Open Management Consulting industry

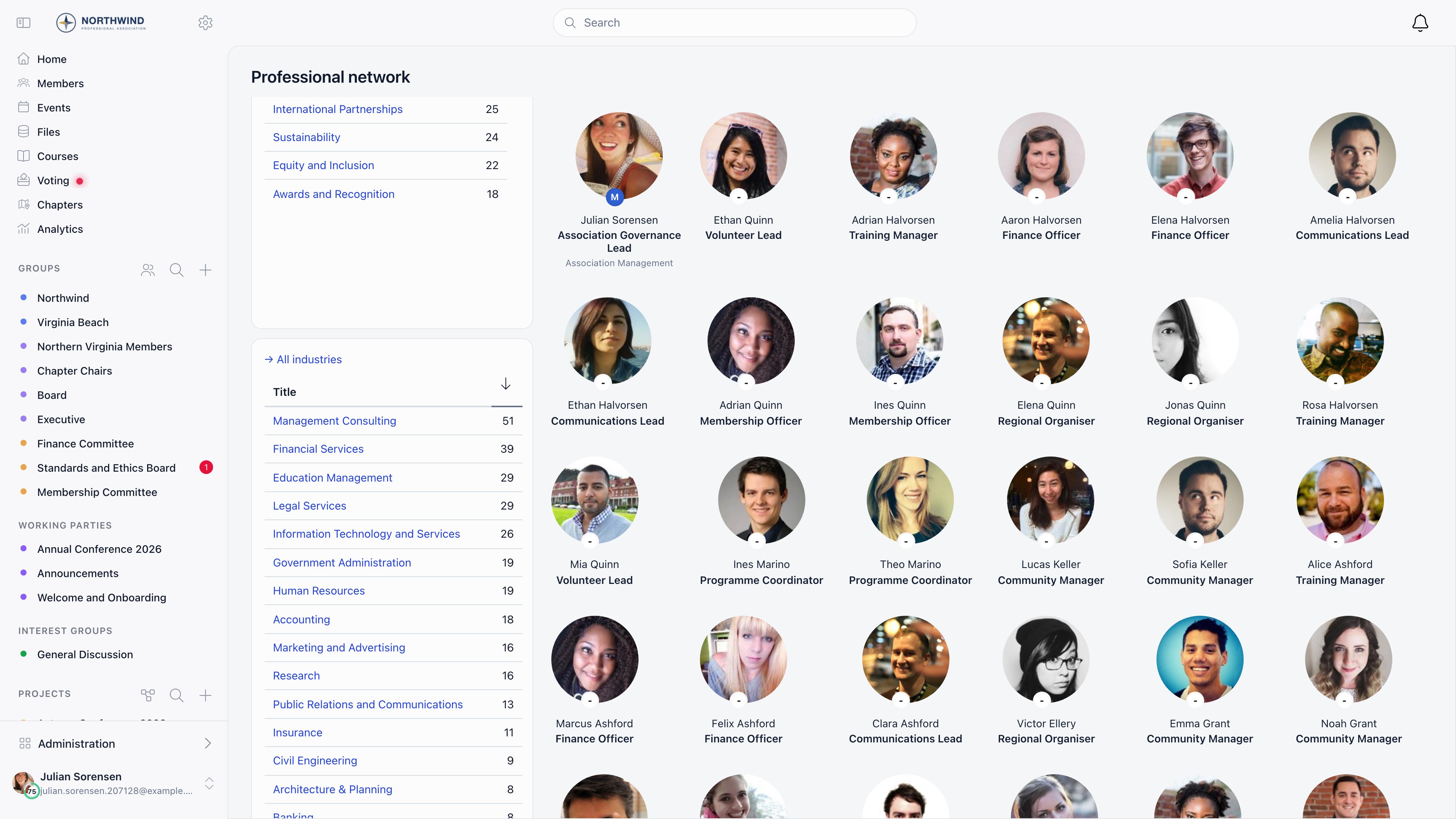click(x=334, y=420)
